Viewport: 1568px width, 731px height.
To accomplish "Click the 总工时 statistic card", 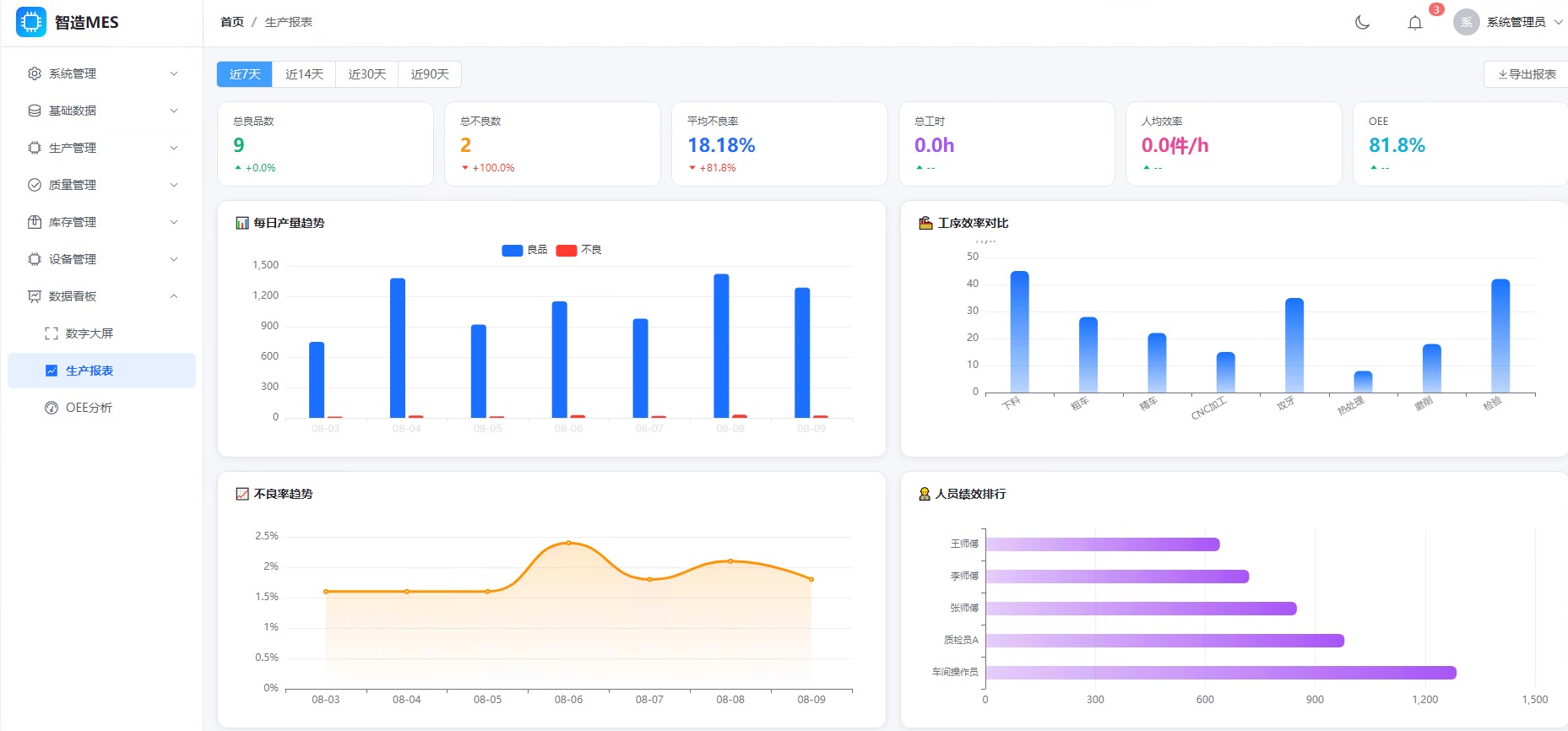I will (1006, 143).
